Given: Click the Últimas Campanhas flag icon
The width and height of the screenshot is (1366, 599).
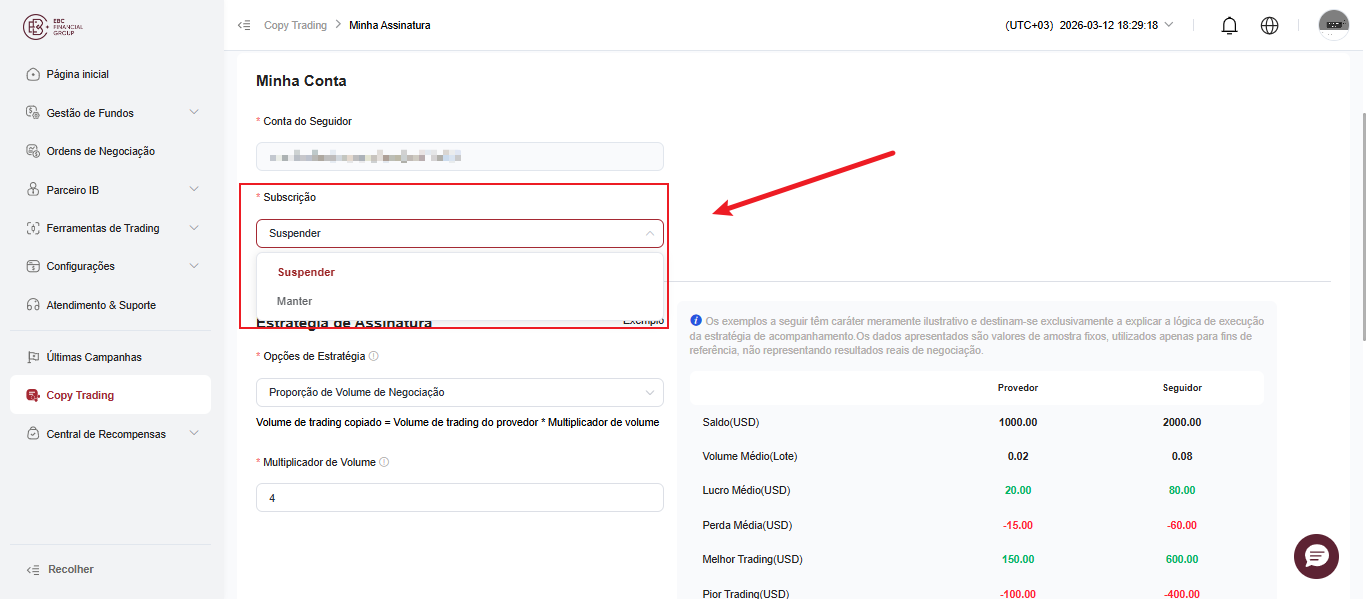Looking at the screenshot, I should click(33, 357).
